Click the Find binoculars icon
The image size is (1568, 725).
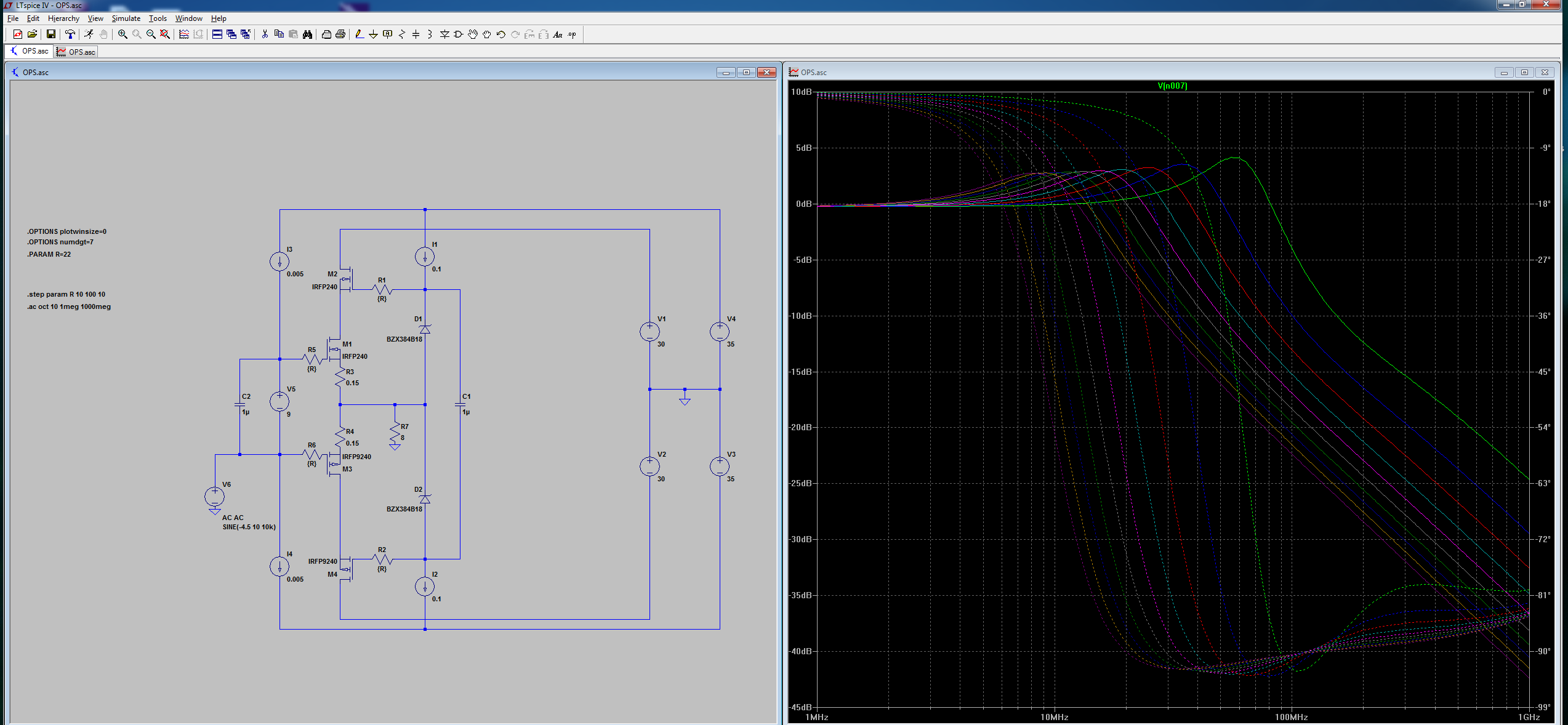point(307,34)
